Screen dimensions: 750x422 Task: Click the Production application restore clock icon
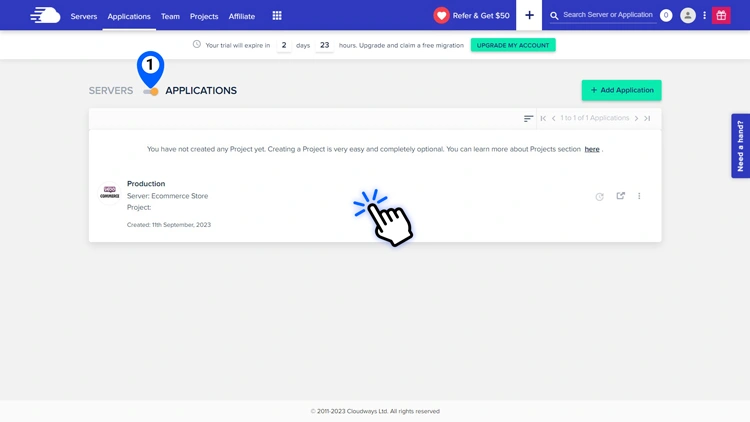[x=599, y=197]
